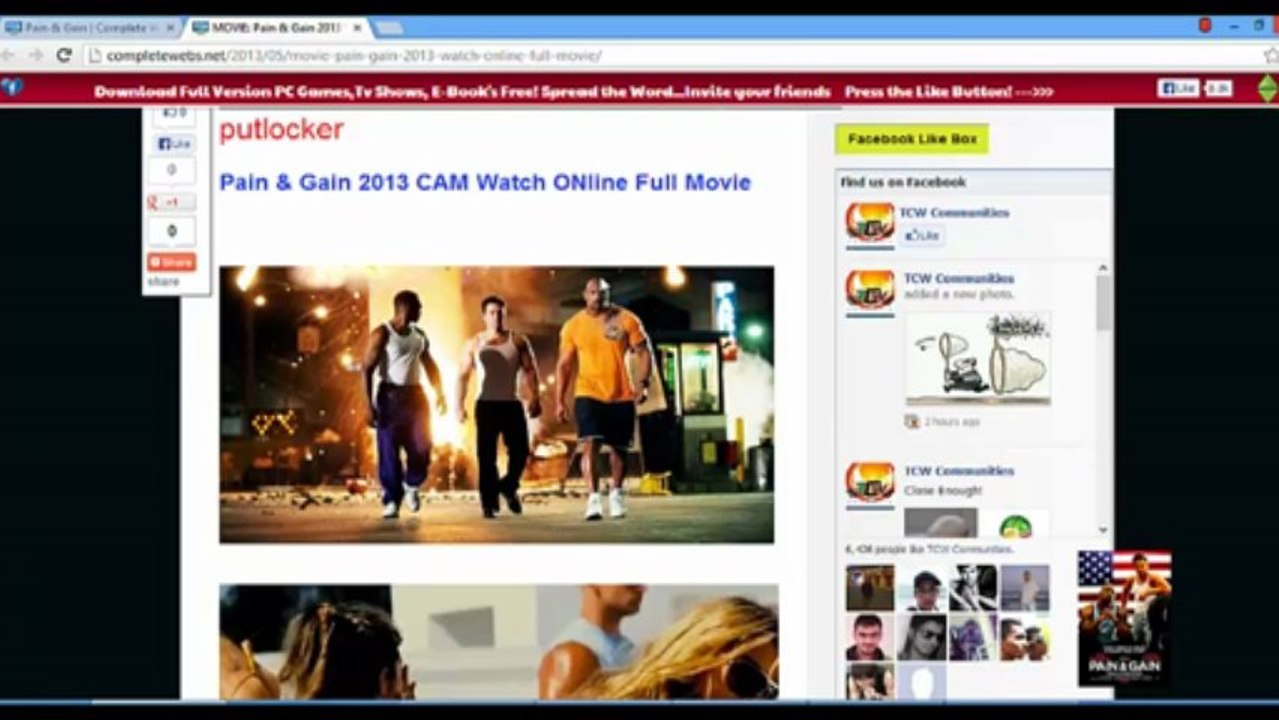Screen dimensions: 1279x720
Task: Open the cartoon photo in the Facebook feed
Action: click(978, 357)
